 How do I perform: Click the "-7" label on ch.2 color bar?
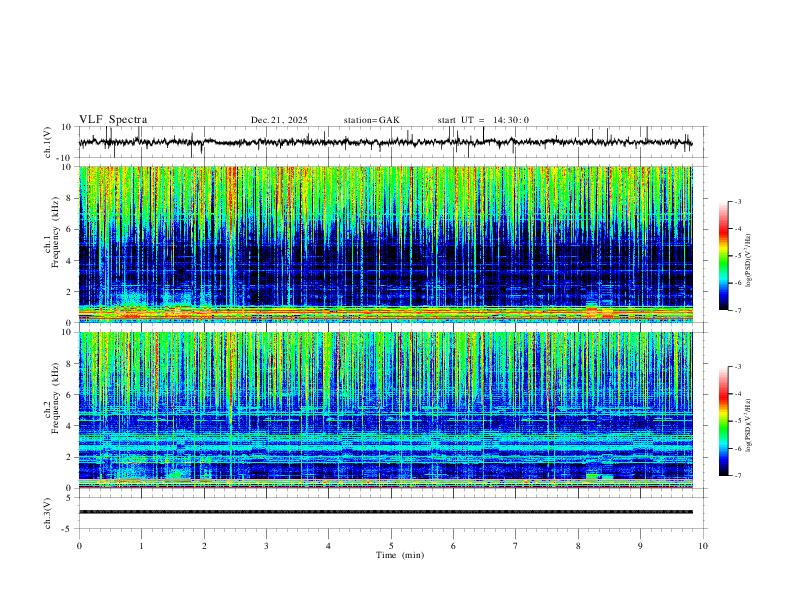[x=738, y=476]
